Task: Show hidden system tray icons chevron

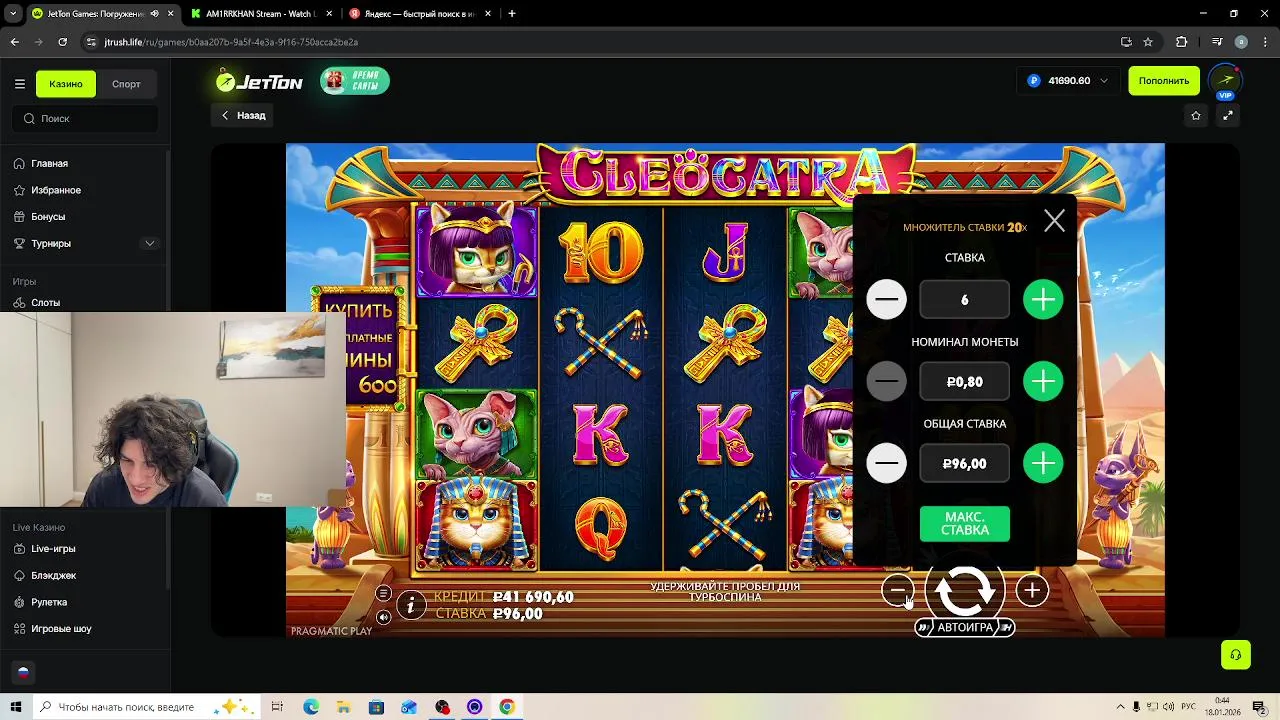Action: (1120, 707)
